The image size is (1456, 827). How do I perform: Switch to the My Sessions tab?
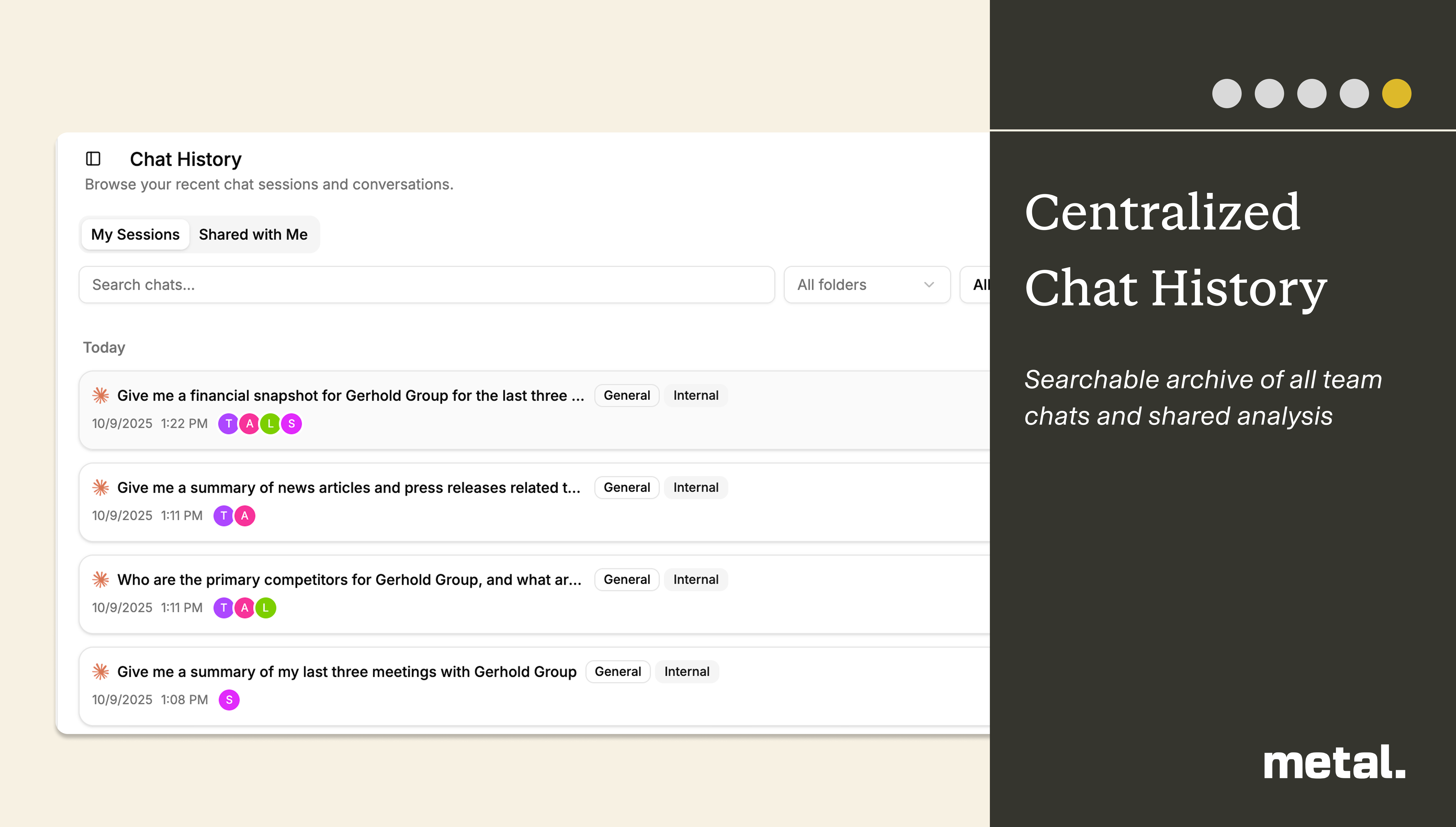pos(135,235)
